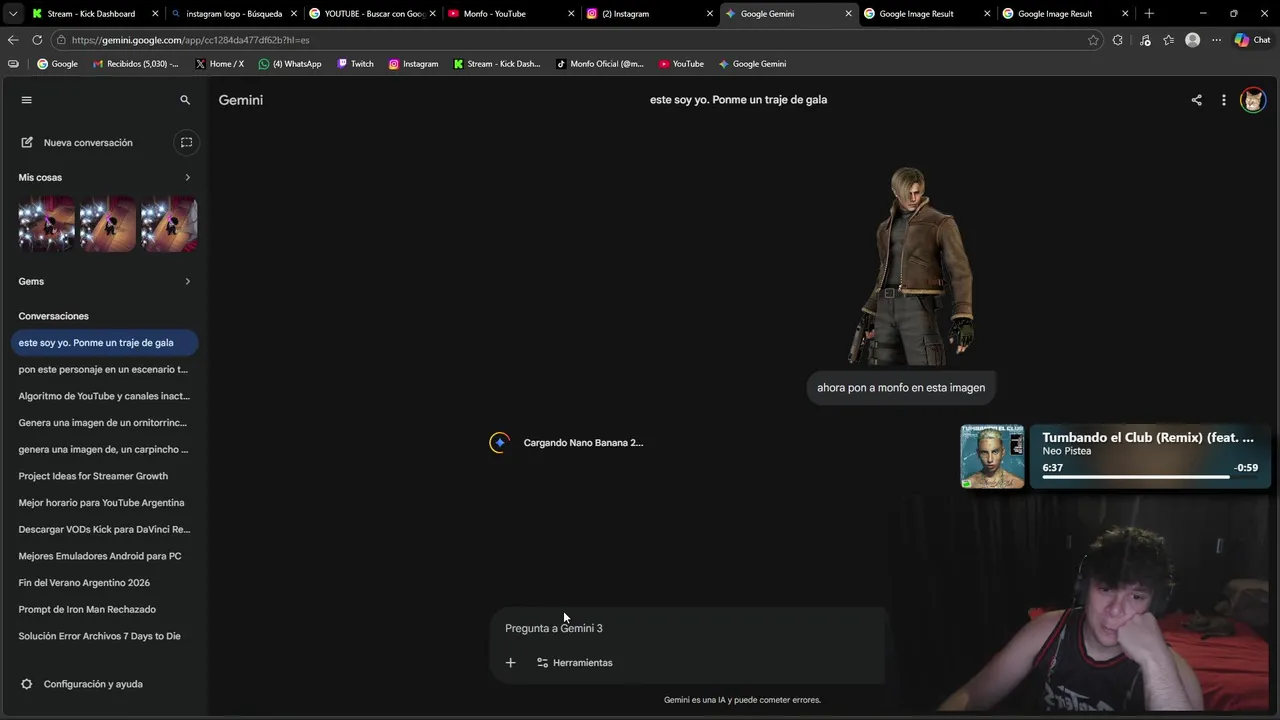This screenshot has width=1280, height=720.
Task: Open the Google bookmark
Action: click(x=57, y=64)
